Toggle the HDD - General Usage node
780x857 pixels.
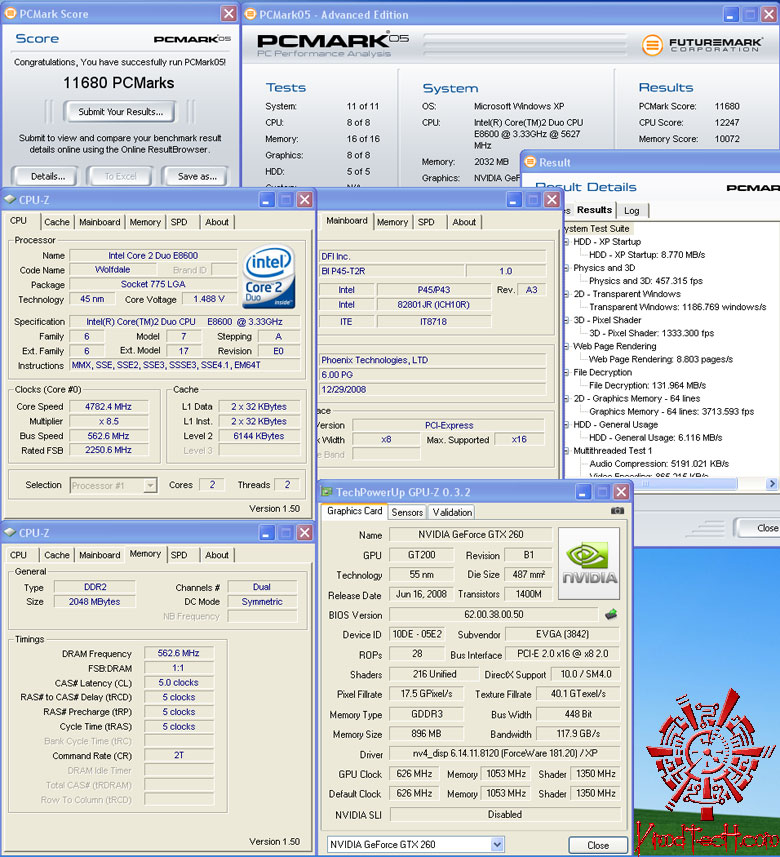567,425
